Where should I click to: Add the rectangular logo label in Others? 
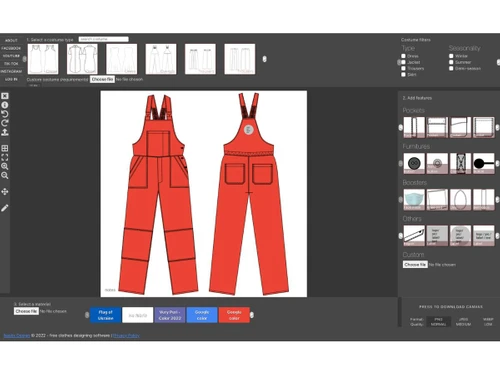click(437, 235)
